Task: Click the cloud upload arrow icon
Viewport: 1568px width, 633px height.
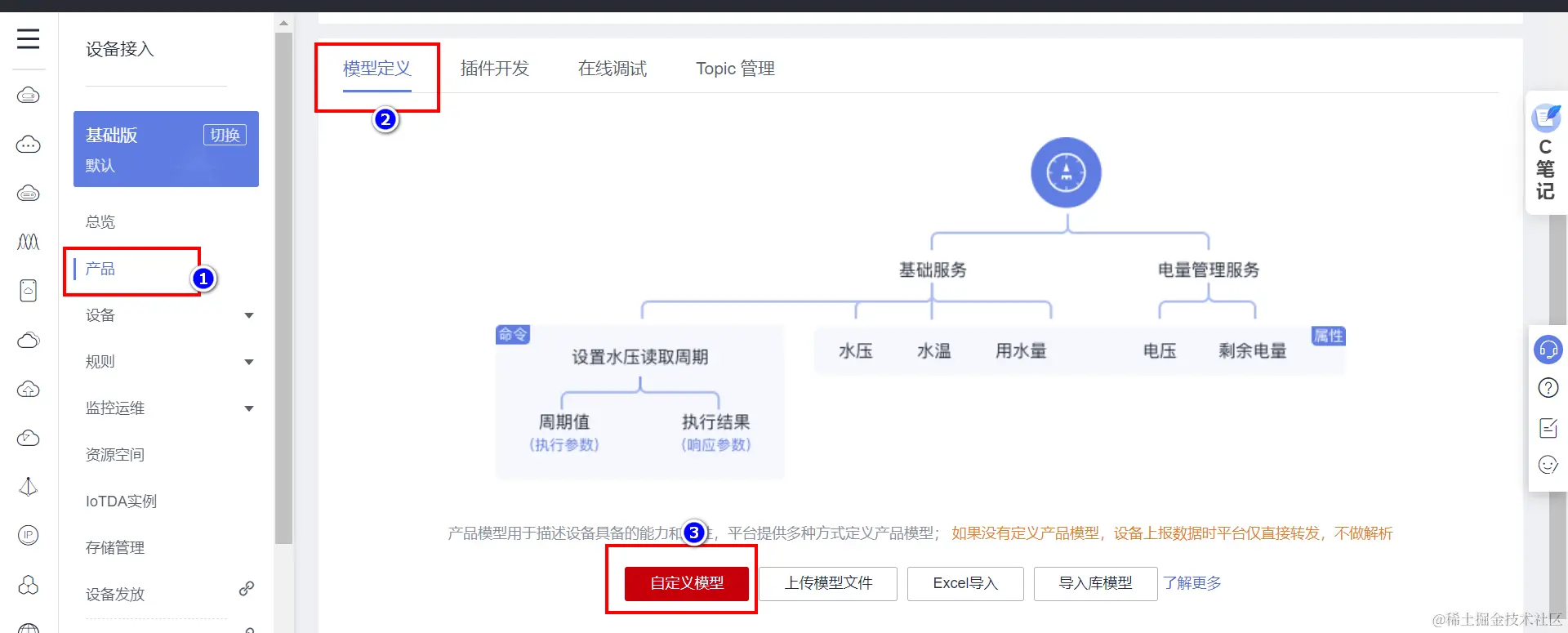Action: pyautogui.click(x=28, y=389)
